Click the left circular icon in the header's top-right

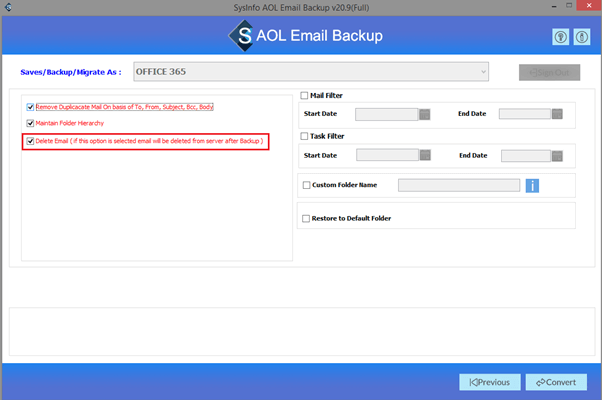pyautogui.click(x=561, y=36)
